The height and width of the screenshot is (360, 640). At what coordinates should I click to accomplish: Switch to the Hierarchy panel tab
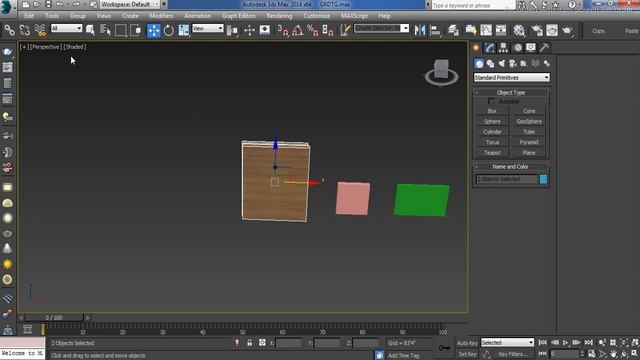point(503,48)
